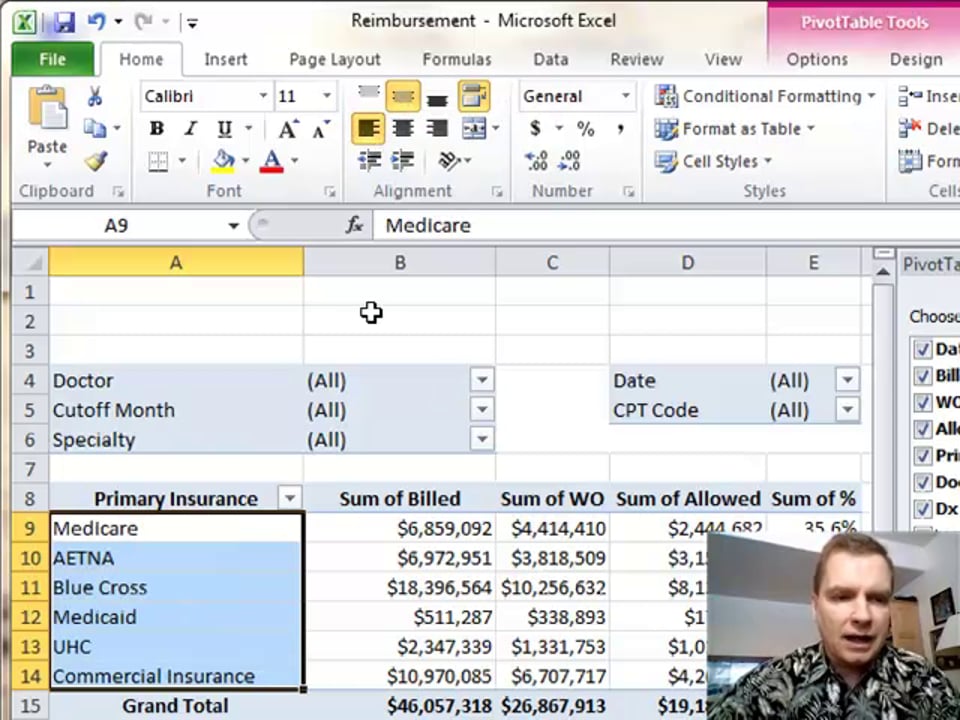Screen dimensions: 960x720
Task: Click the Save icon in quick access toolbar
Action: 63,22
